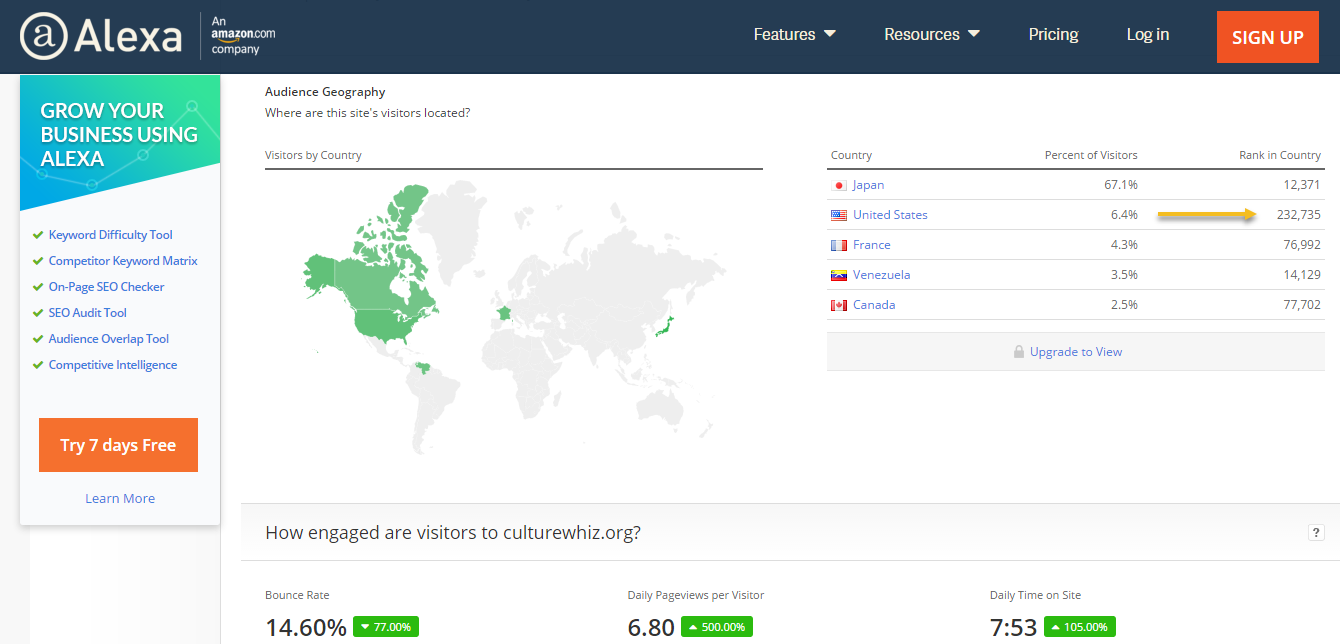This screenshot has width=1340, height=644.
Task: Click the Rank in Country column header
Action: pyautogui.click(x=1280, y=155)
